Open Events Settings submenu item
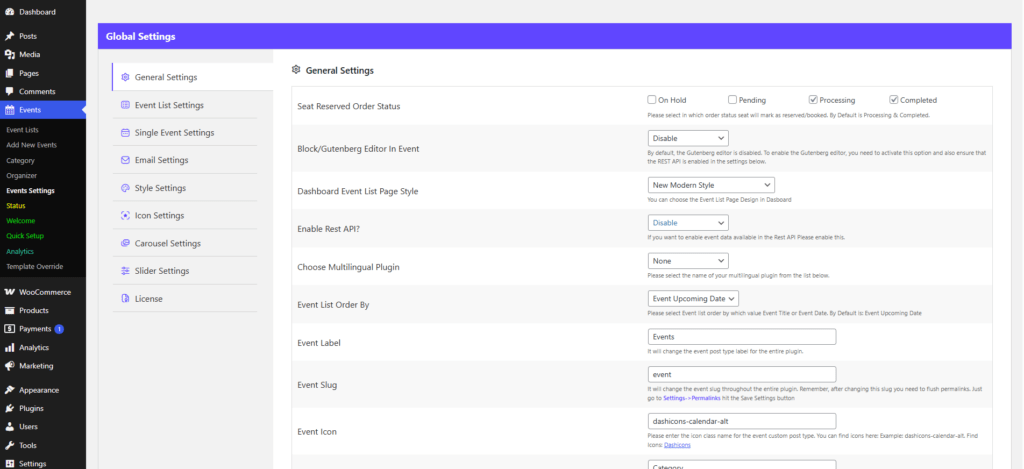This screenshot has height=469, width=1024. point(31,191)
